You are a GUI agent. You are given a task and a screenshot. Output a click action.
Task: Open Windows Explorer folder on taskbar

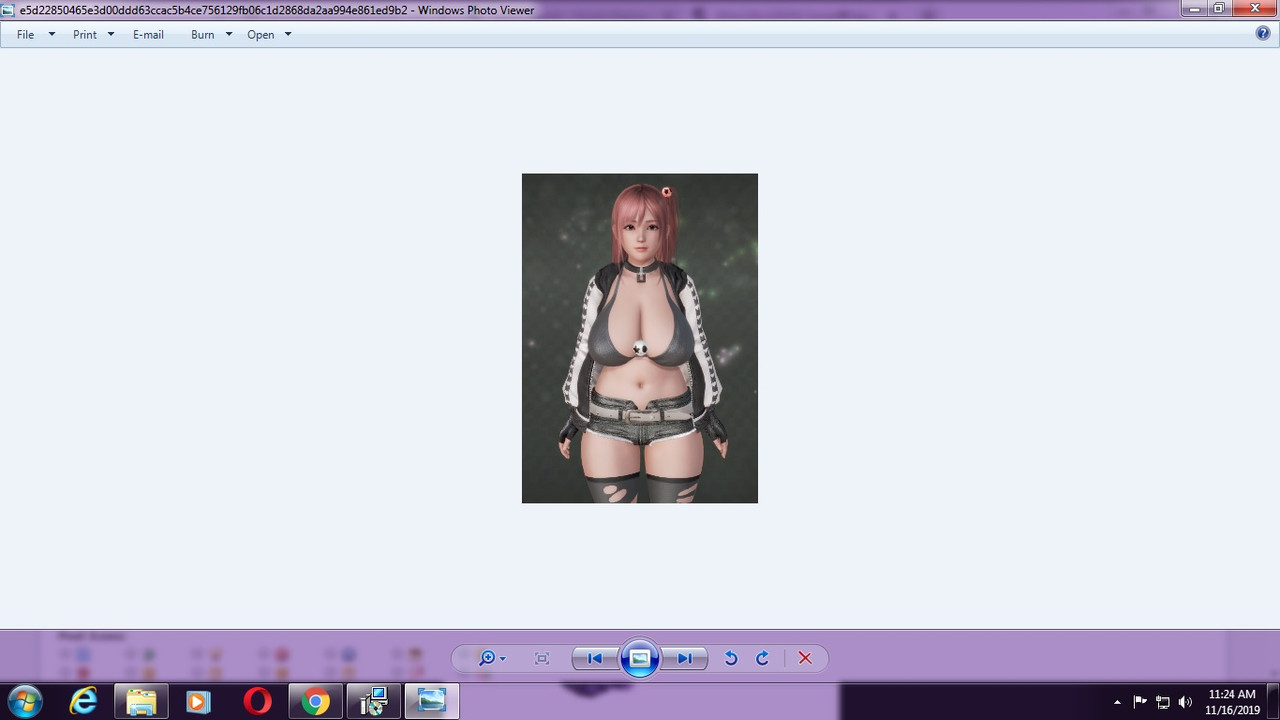click(x=141, y=702)
